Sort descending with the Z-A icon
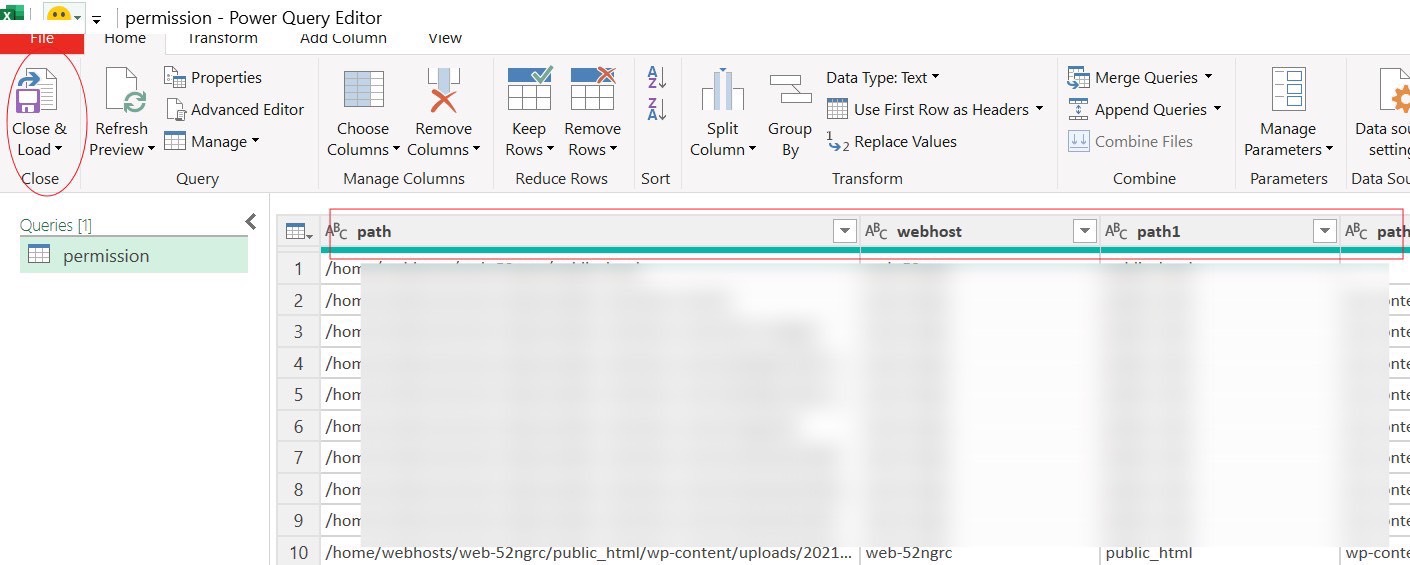The height and width of the screenshot is (565, 1410). click(657, 109)
